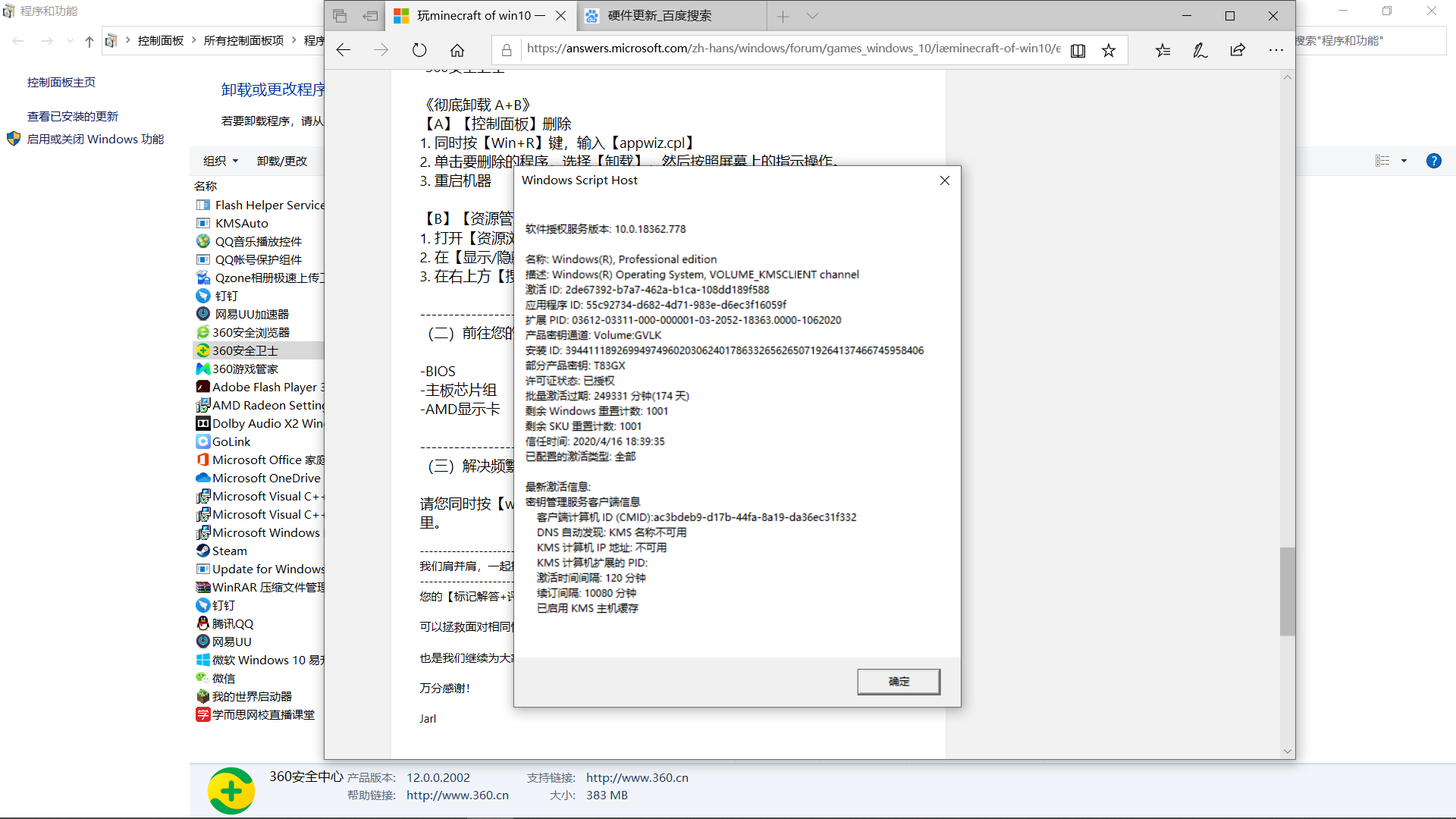Open view options dropdown arrow
1456x819 pixels.
click(x=1404, y=161)
